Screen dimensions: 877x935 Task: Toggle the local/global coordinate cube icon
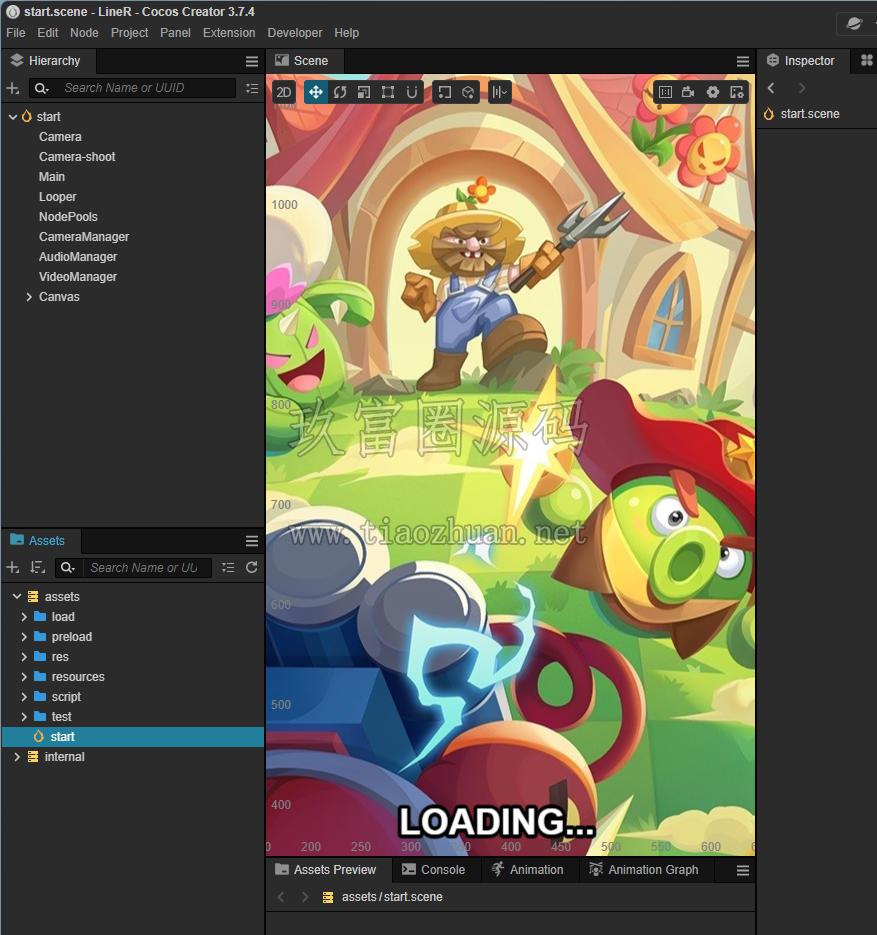(x=468, y=92)
